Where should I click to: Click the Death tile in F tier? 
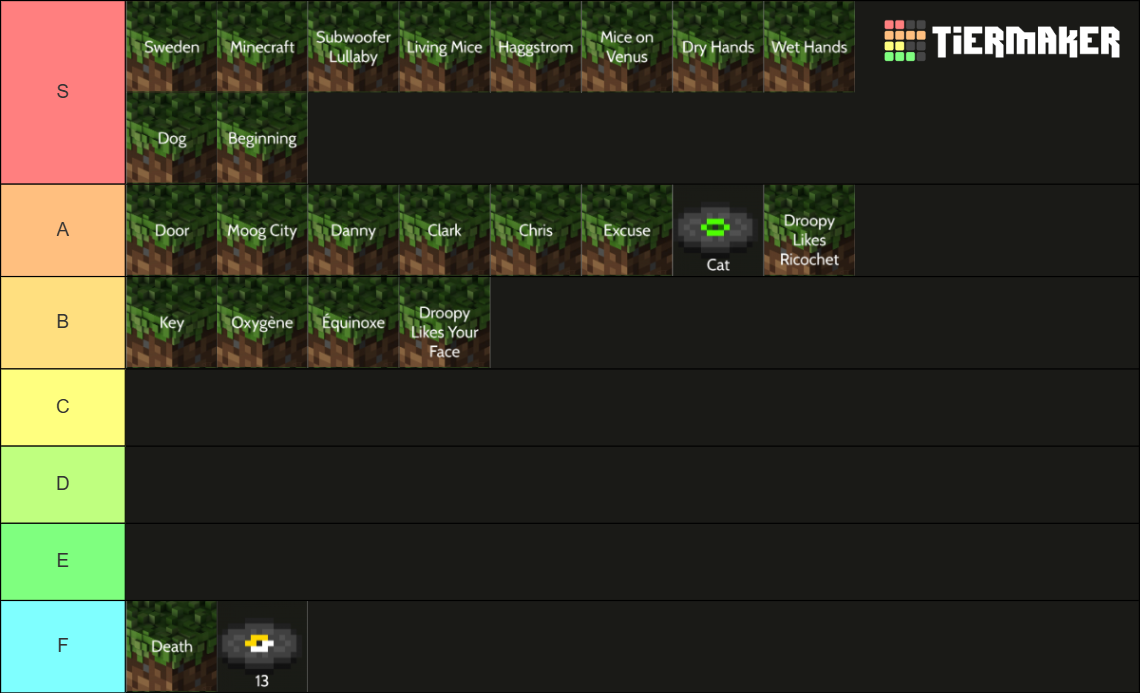172,646
